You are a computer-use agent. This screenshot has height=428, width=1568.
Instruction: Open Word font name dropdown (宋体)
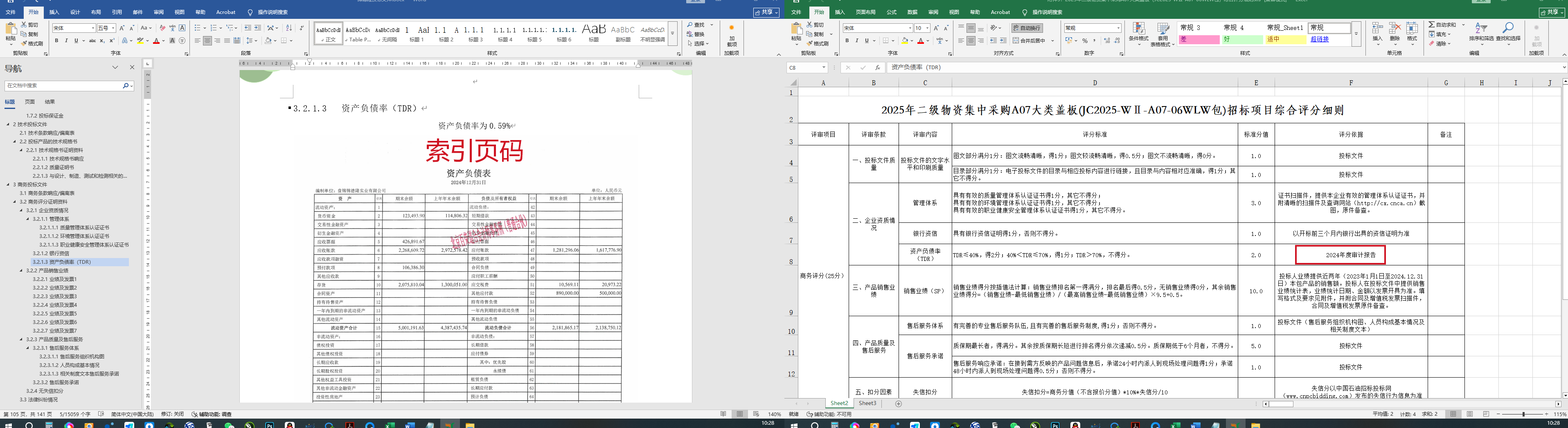(93, 28)
